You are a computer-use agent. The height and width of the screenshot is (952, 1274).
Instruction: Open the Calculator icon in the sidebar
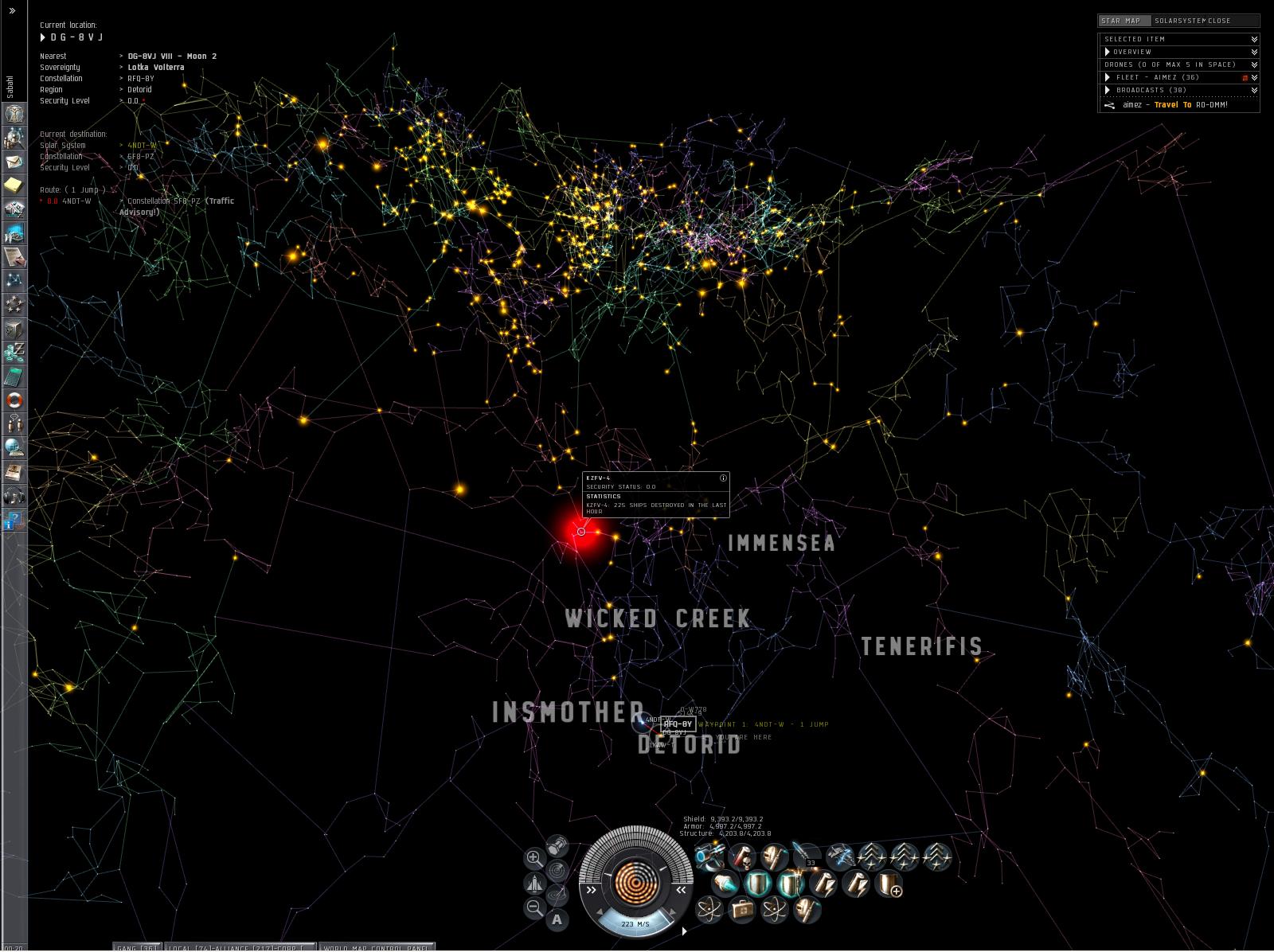coord(14,377)
